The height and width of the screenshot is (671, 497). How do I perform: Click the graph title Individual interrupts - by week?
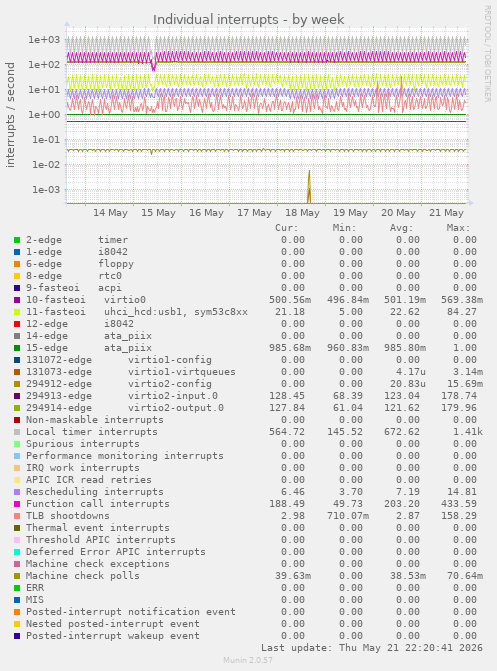tap(249, 20)
